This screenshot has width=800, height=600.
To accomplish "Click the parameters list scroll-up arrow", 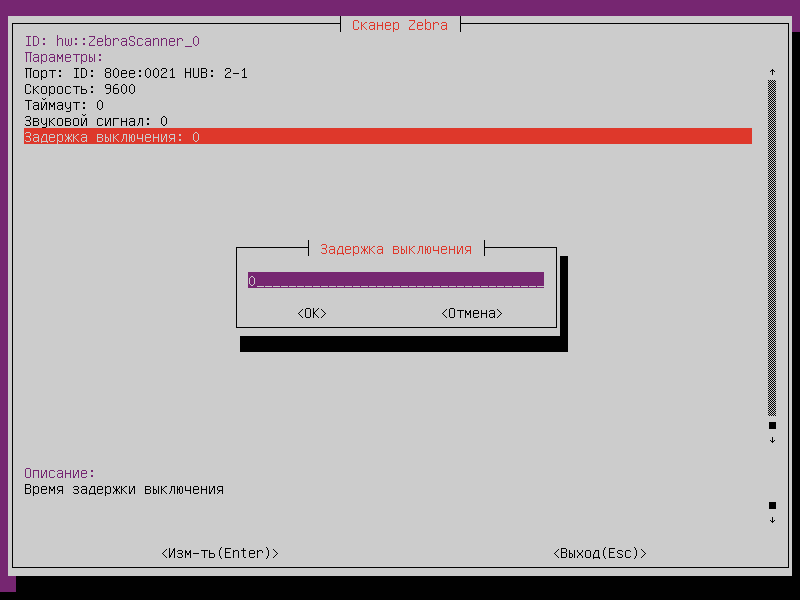I will (772, 73).
